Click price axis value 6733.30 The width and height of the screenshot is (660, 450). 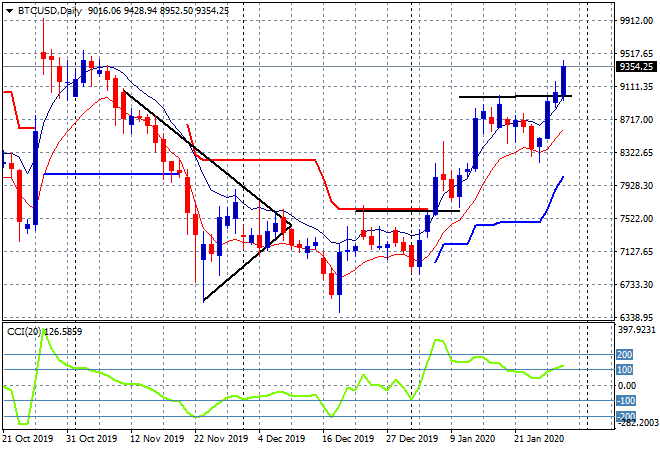pyautogui.click(x=636, y=285)
